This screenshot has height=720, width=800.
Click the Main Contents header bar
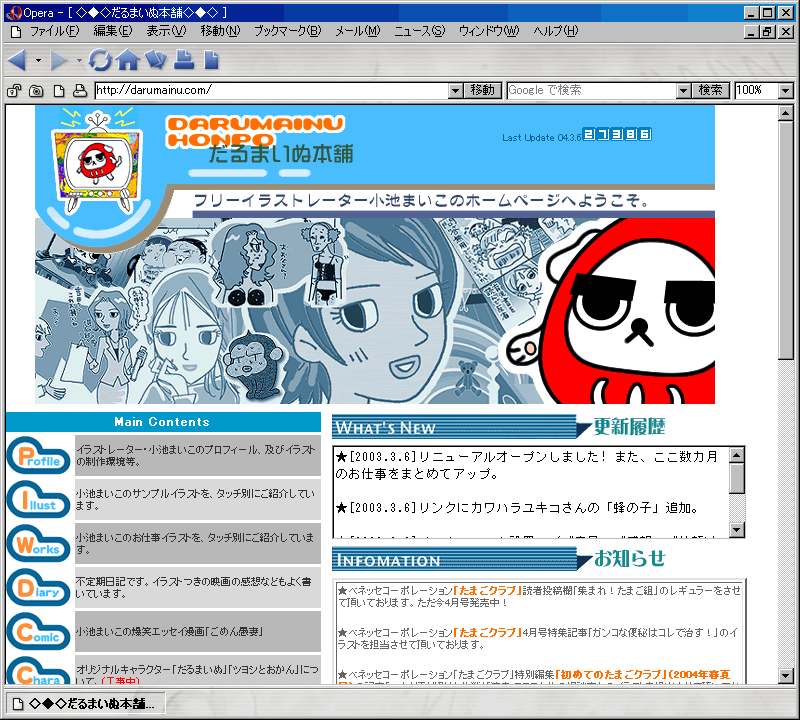[163, 422]
